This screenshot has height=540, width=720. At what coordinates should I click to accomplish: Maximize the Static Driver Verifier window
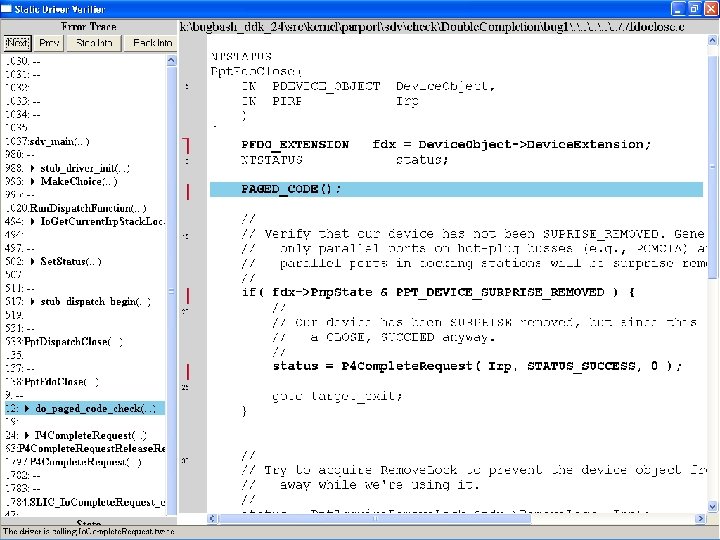coord(695,8)
